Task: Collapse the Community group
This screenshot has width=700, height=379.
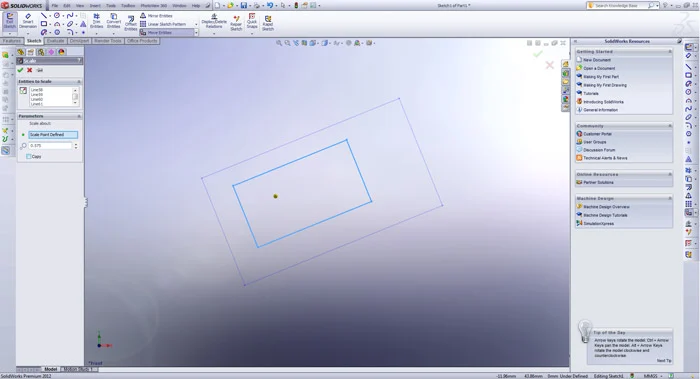Action: coord(669,126)
